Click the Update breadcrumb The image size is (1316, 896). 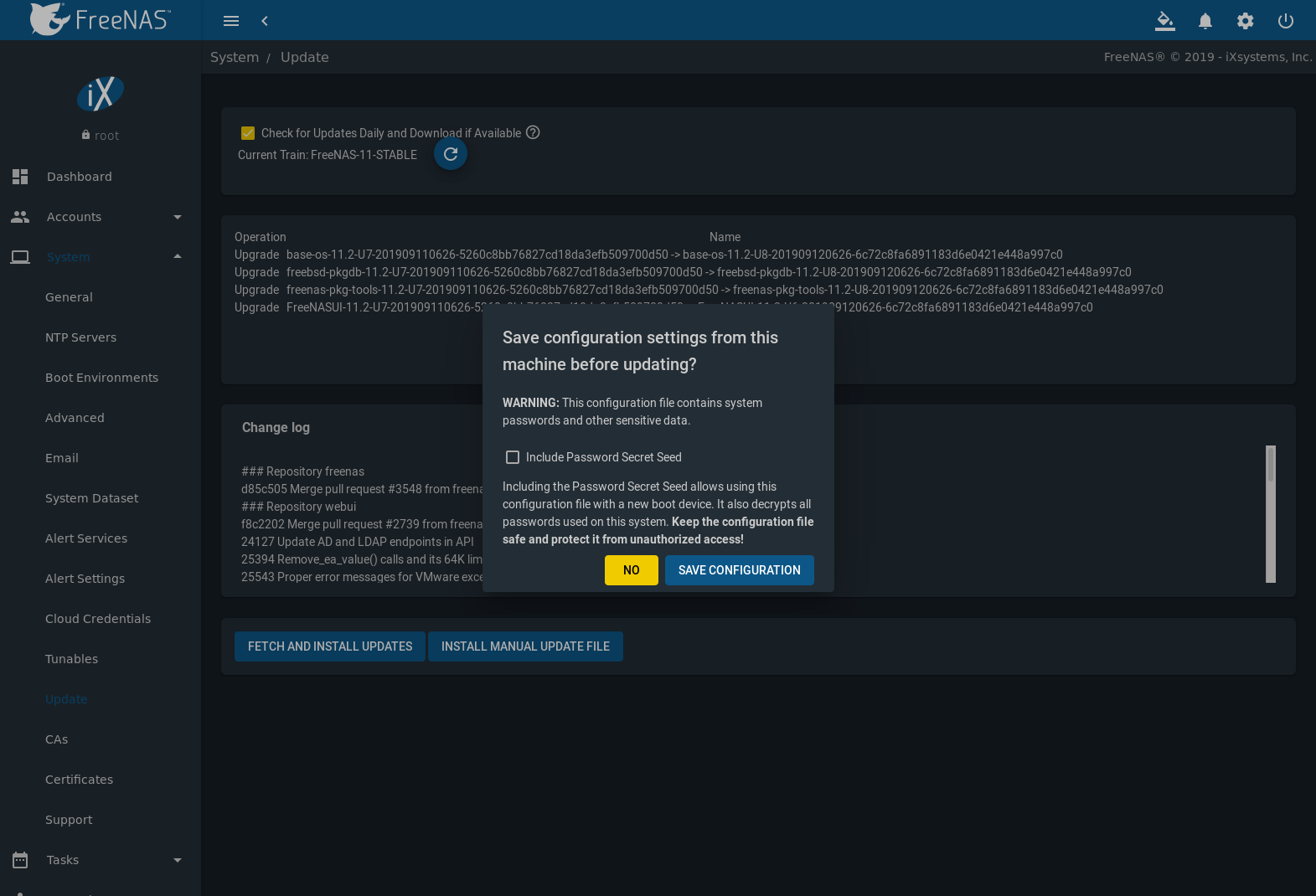(305, 57)
